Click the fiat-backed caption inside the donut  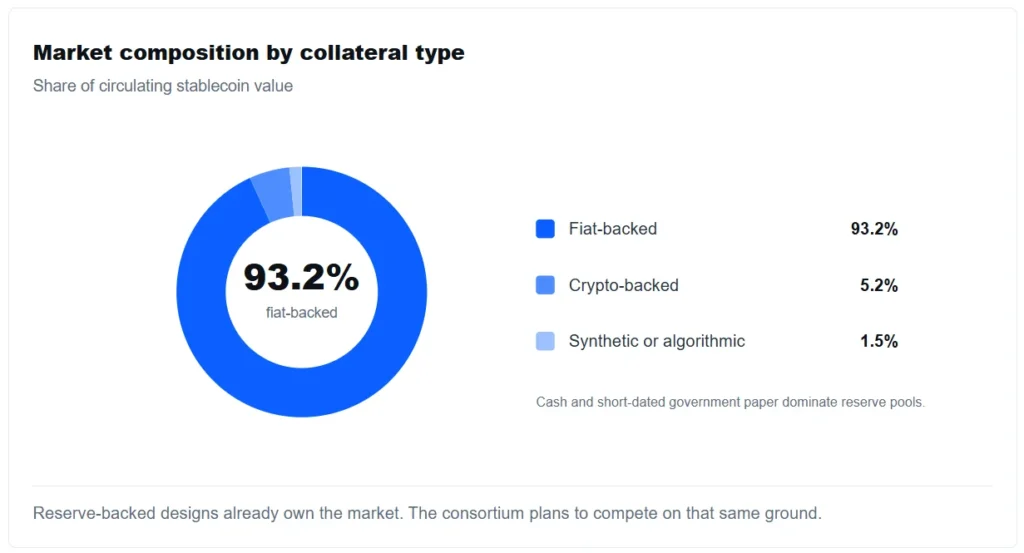pos(301,313)
